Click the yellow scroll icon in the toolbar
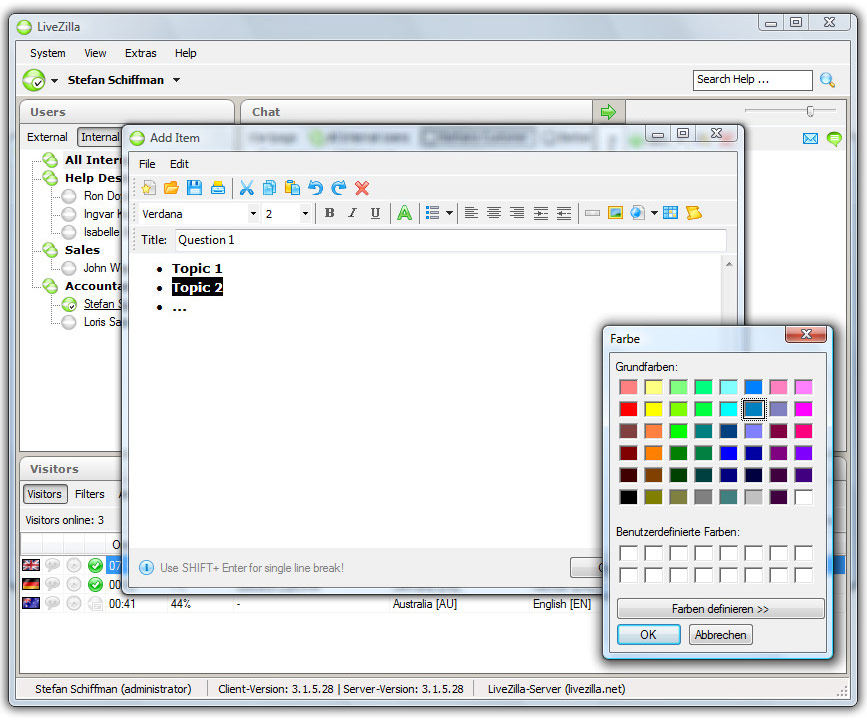 click(693, 213)
